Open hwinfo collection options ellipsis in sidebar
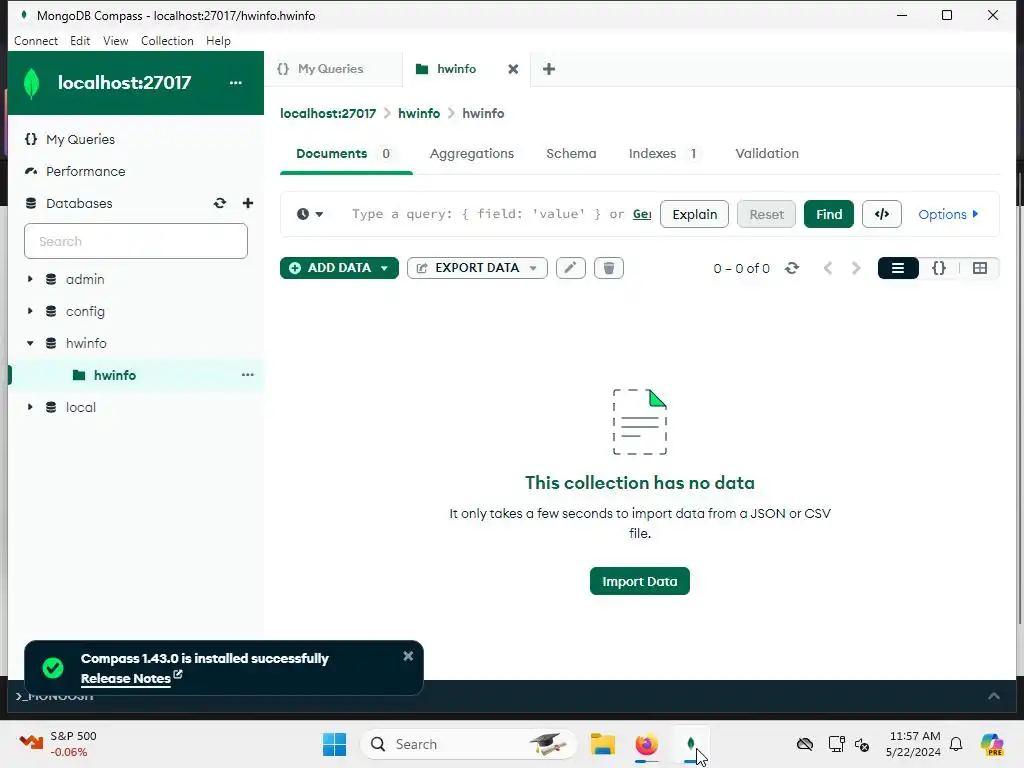Viewport: 1024px width, 768px height. pyautogui.click(x=248, y=375)
